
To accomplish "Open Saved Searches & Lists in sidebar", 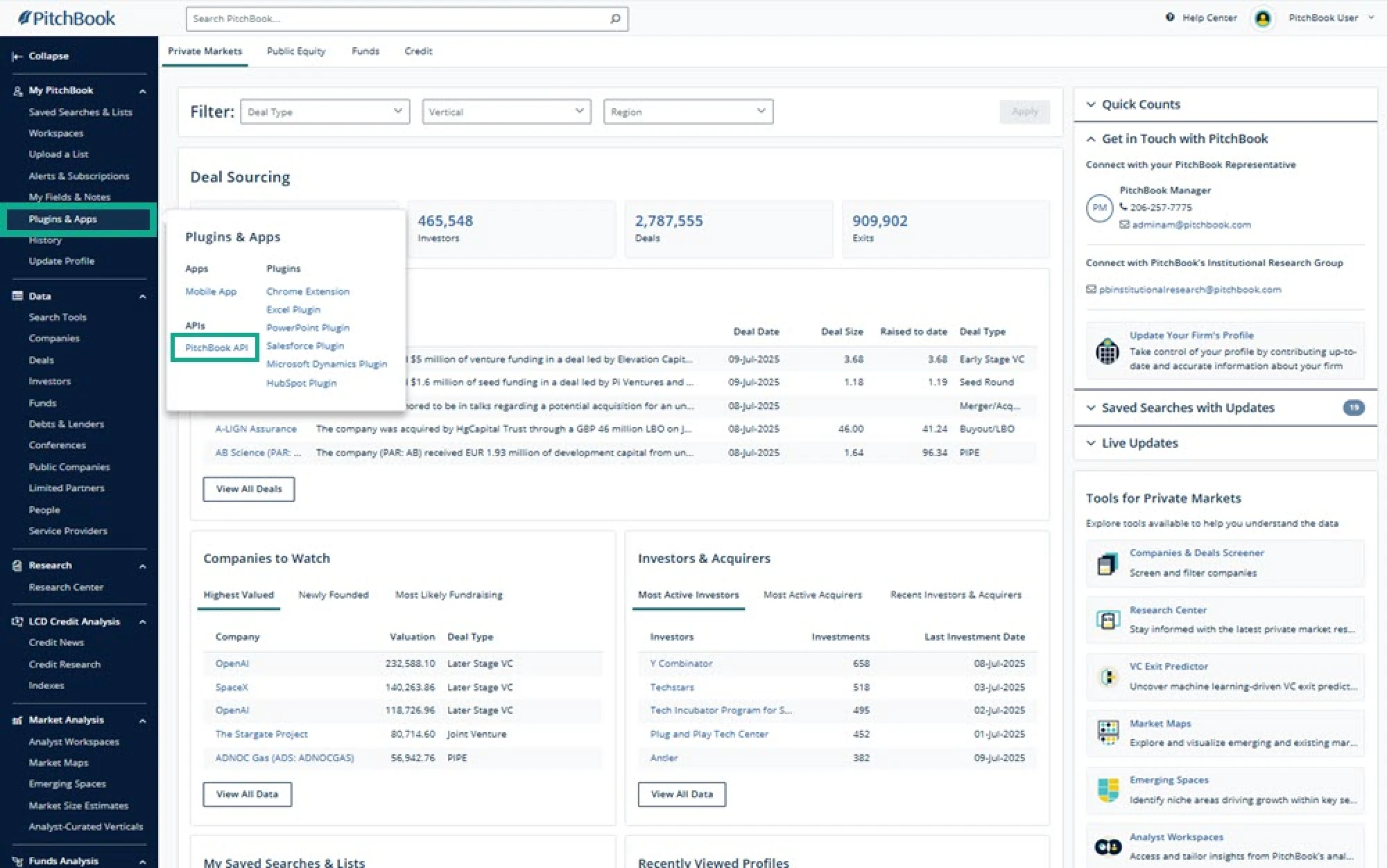I will (80, 112).
